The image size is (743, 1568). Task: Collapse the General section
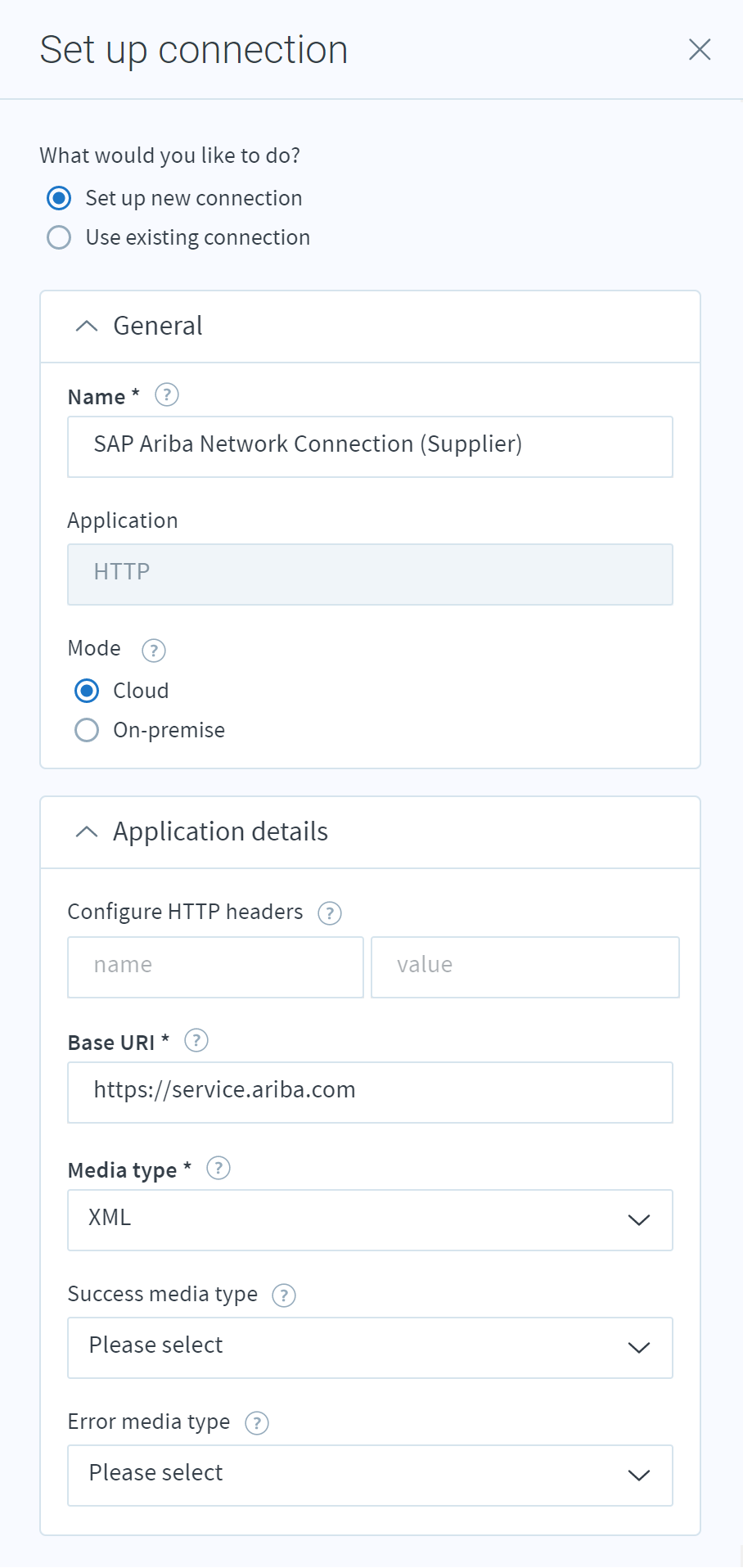pyautogui.click(x=87, y=327)
